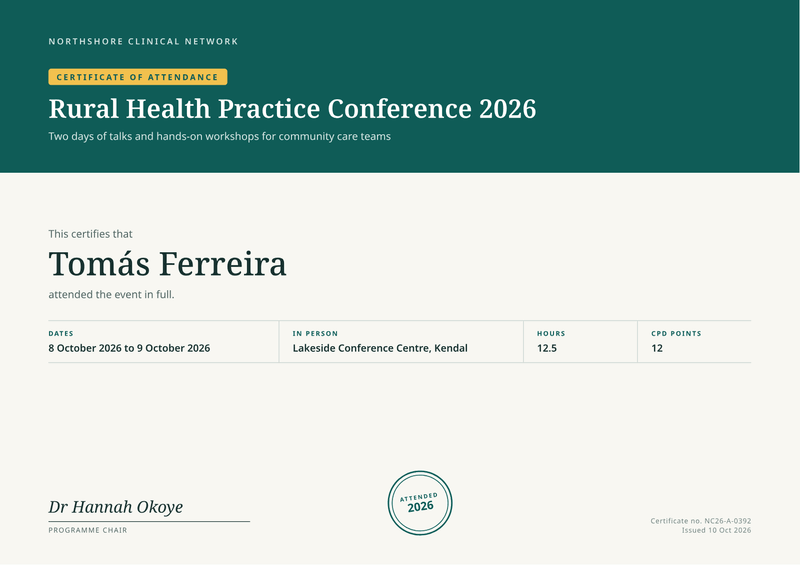Click 'Lakeside Conference Centre, Kendal' venue text
The height and width of the screenshot is (566, 800).
coord(380,348)
